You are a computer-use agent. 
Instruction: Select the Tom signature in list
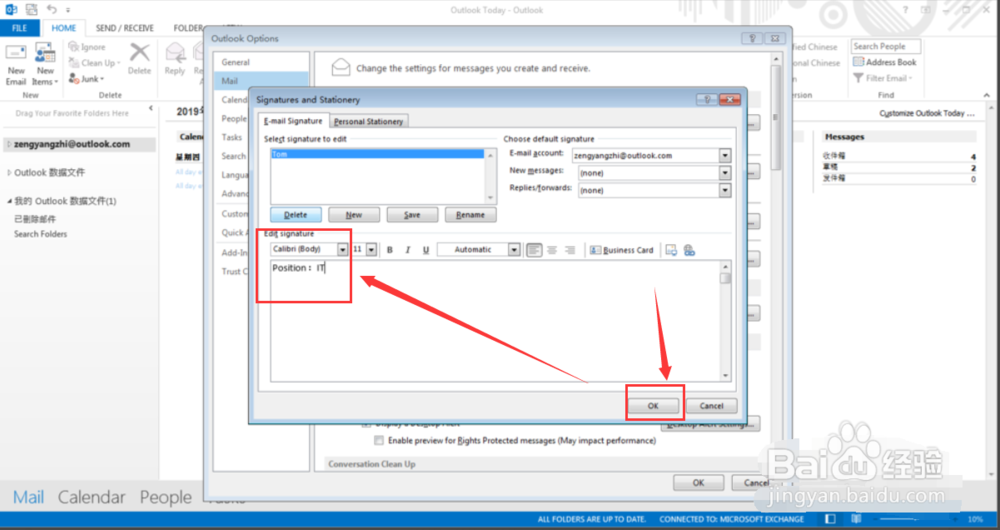click(x=378, y=154)
